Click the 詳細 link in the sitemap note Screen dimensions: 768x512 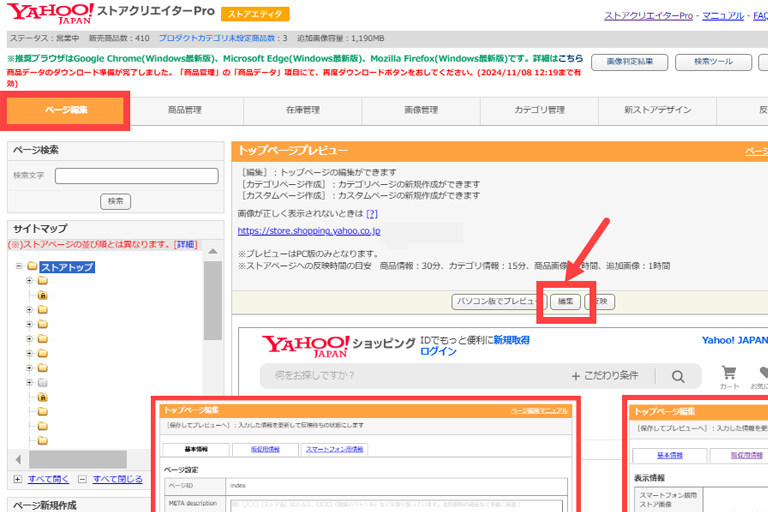coord(186,244)
